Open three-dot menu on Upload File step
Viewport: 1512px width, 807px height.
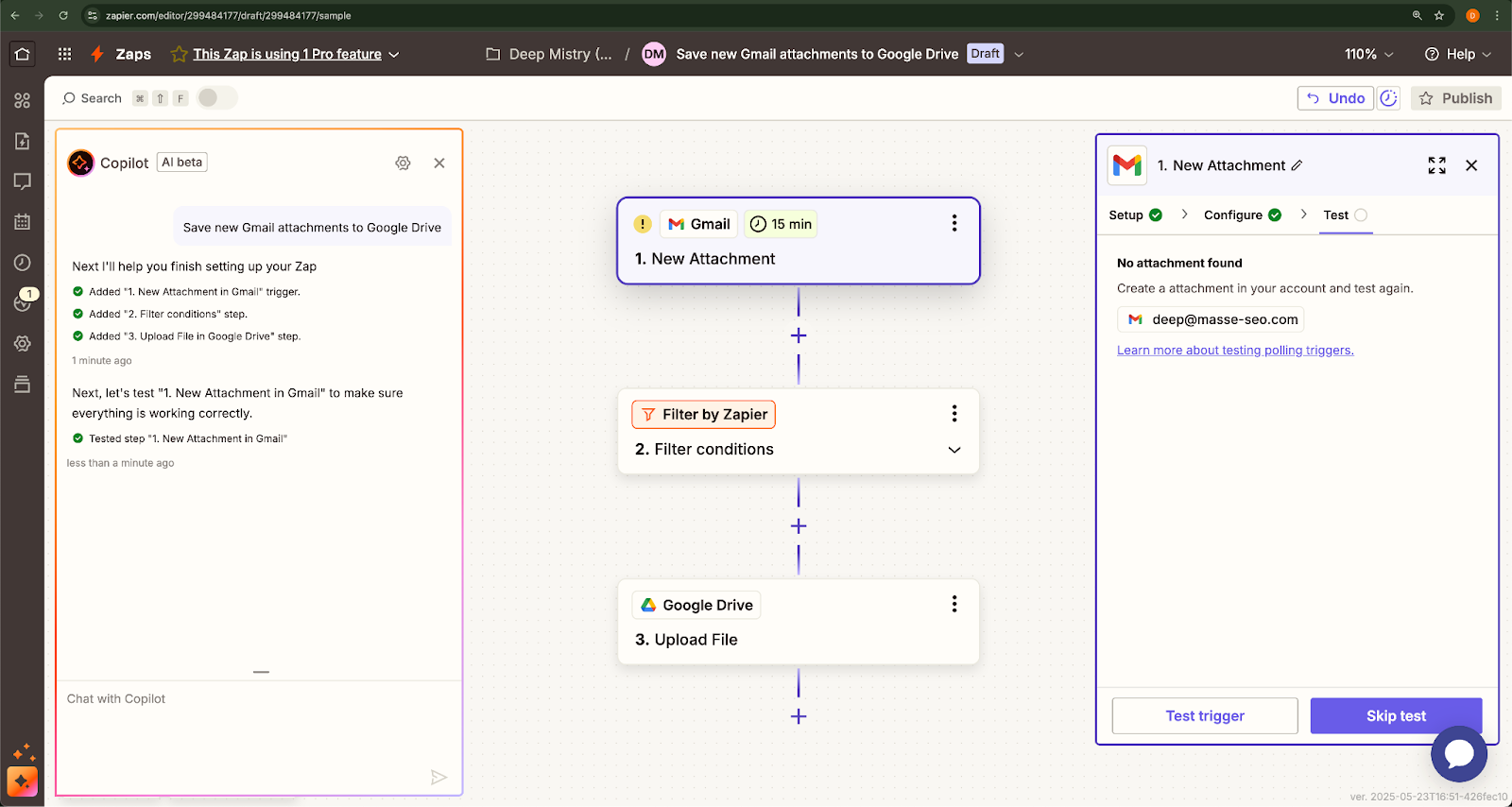click(954, 604)
